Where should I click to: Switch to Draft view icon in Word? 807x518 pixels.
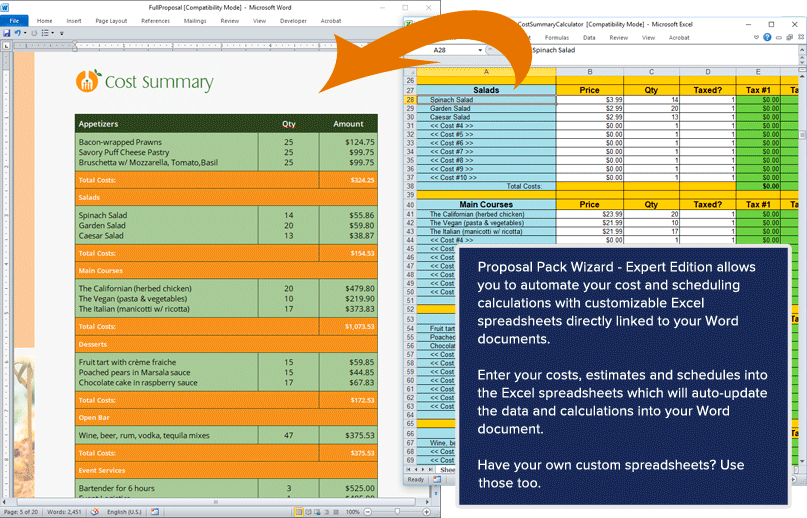tap(336, 512)
